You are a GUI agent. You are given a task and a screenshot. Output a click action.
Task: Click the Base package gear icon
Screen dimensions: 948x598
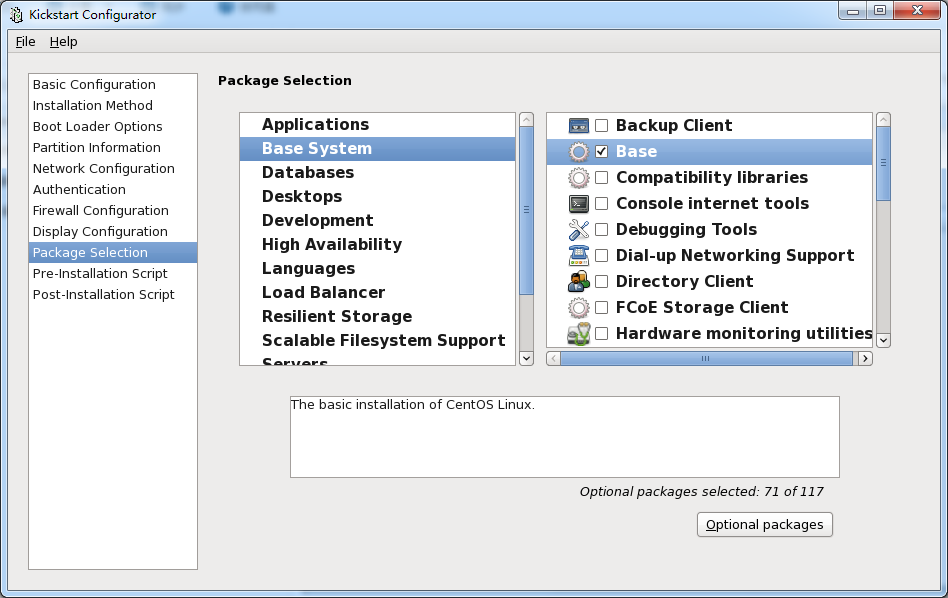tap(579, 152)
